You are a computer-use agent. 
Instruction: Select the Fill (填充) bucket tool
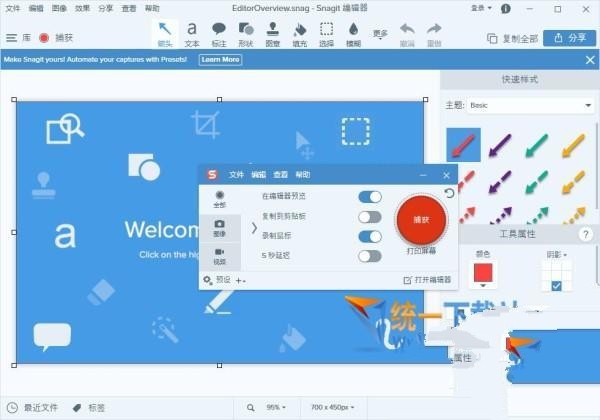300,34
